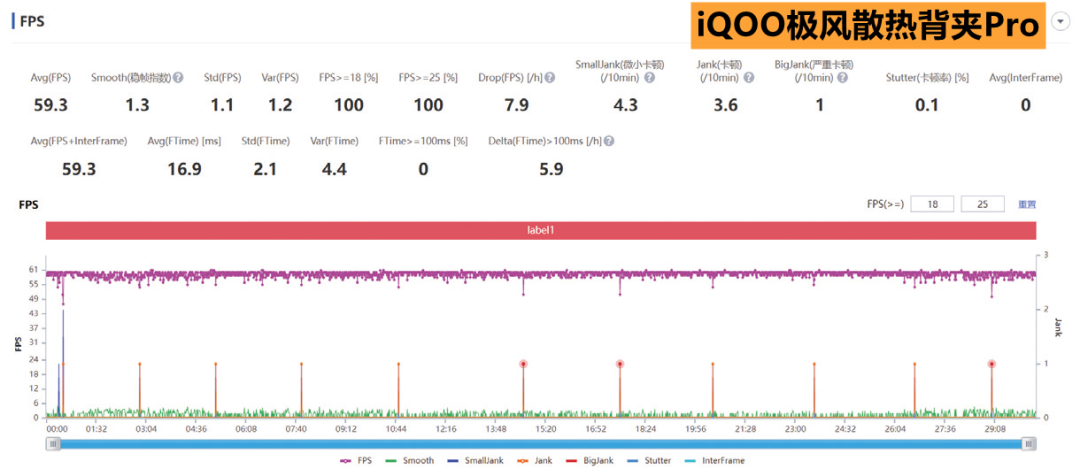Toggle the Smooth series in chart legend
Screen dimensions: 1080x469
[x=410, y=460]
